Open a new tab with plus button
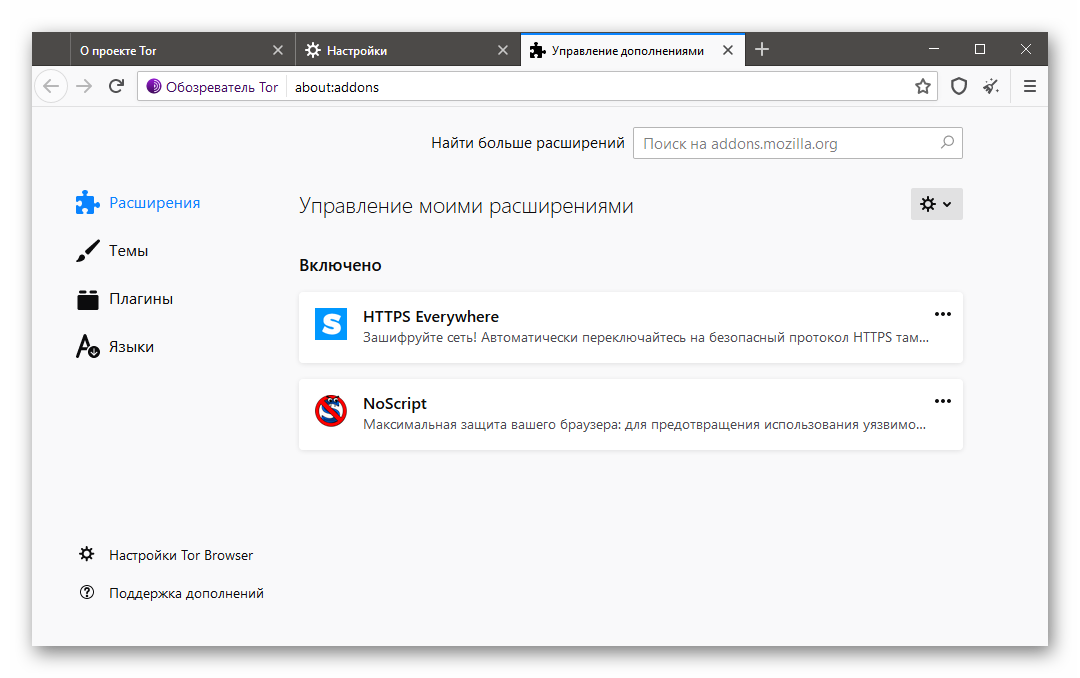 762,50
